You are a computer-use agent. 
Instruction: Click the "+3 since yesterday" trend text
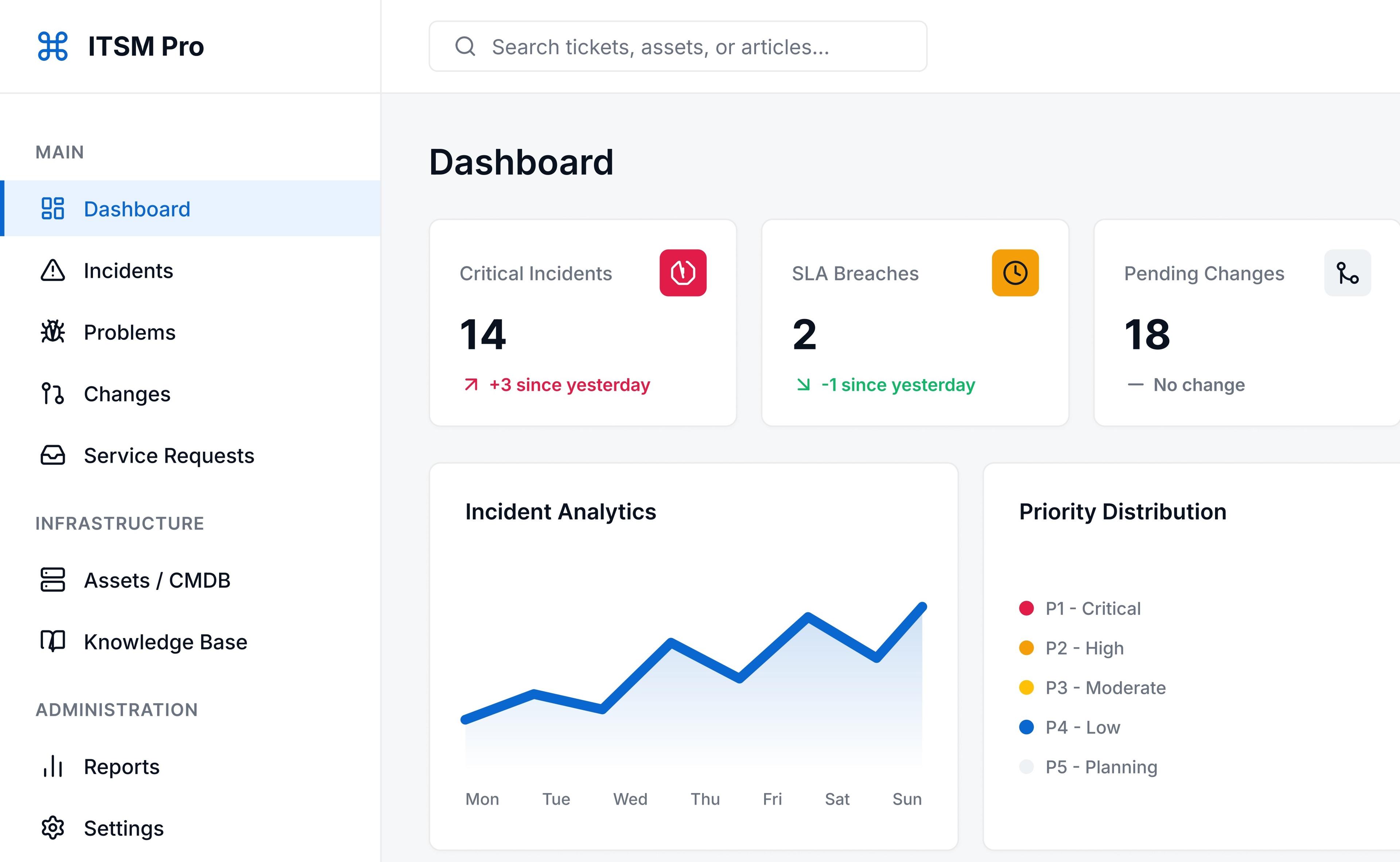click(569, 385)
